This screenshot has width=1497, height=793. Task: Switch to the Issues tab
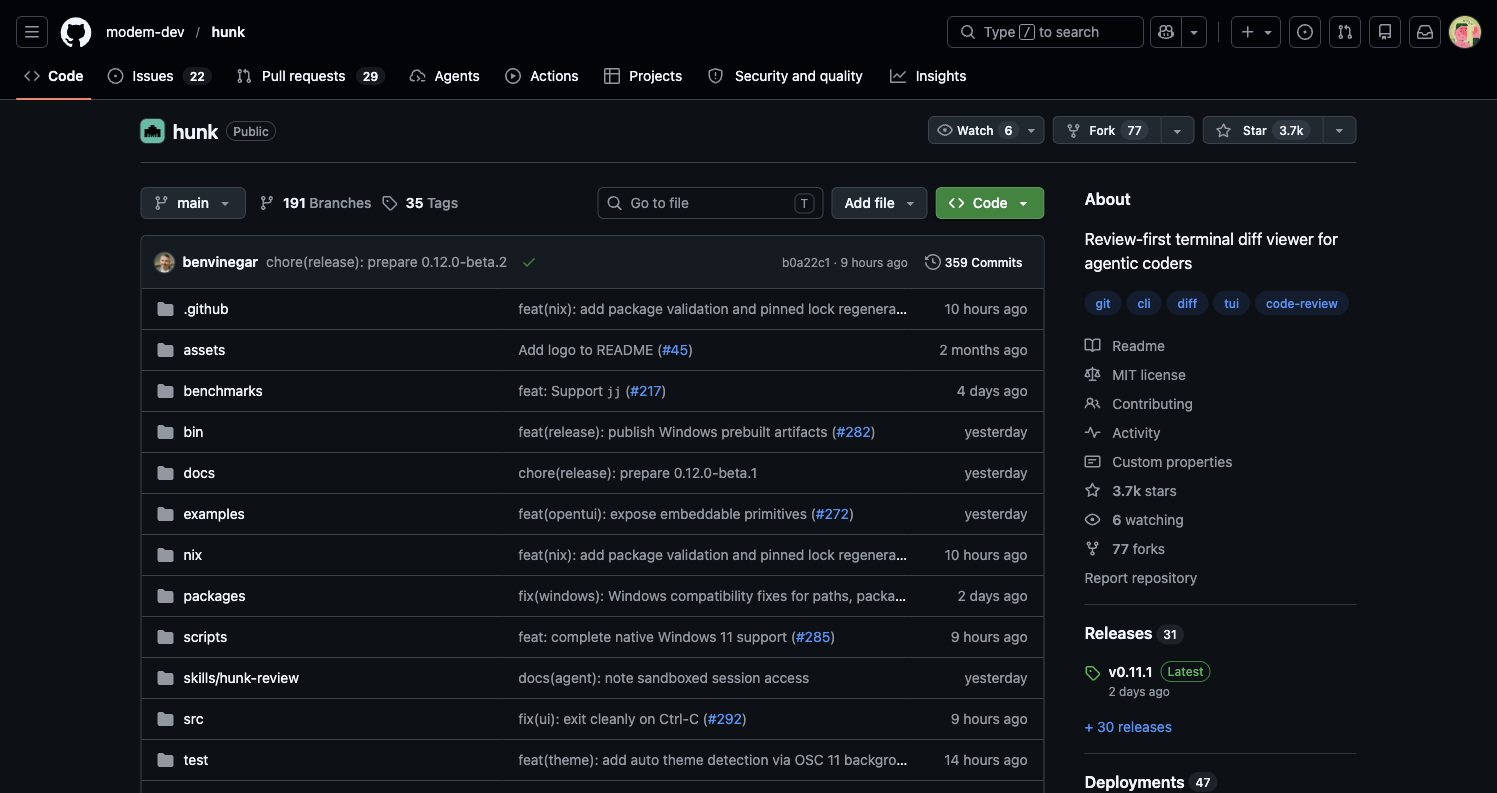click(159, 76)
